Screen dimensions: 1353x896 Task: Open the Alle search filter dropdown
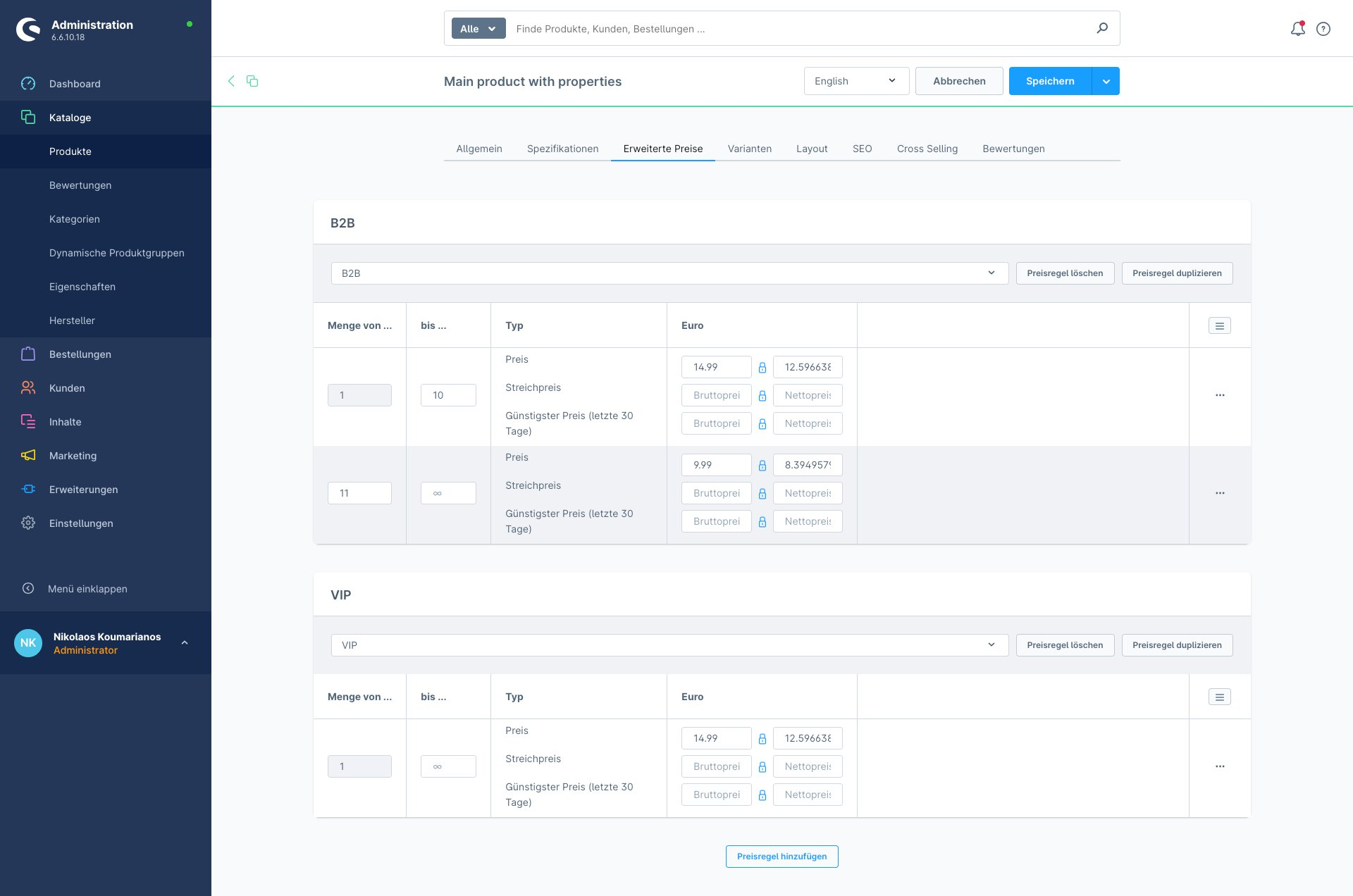478,29
